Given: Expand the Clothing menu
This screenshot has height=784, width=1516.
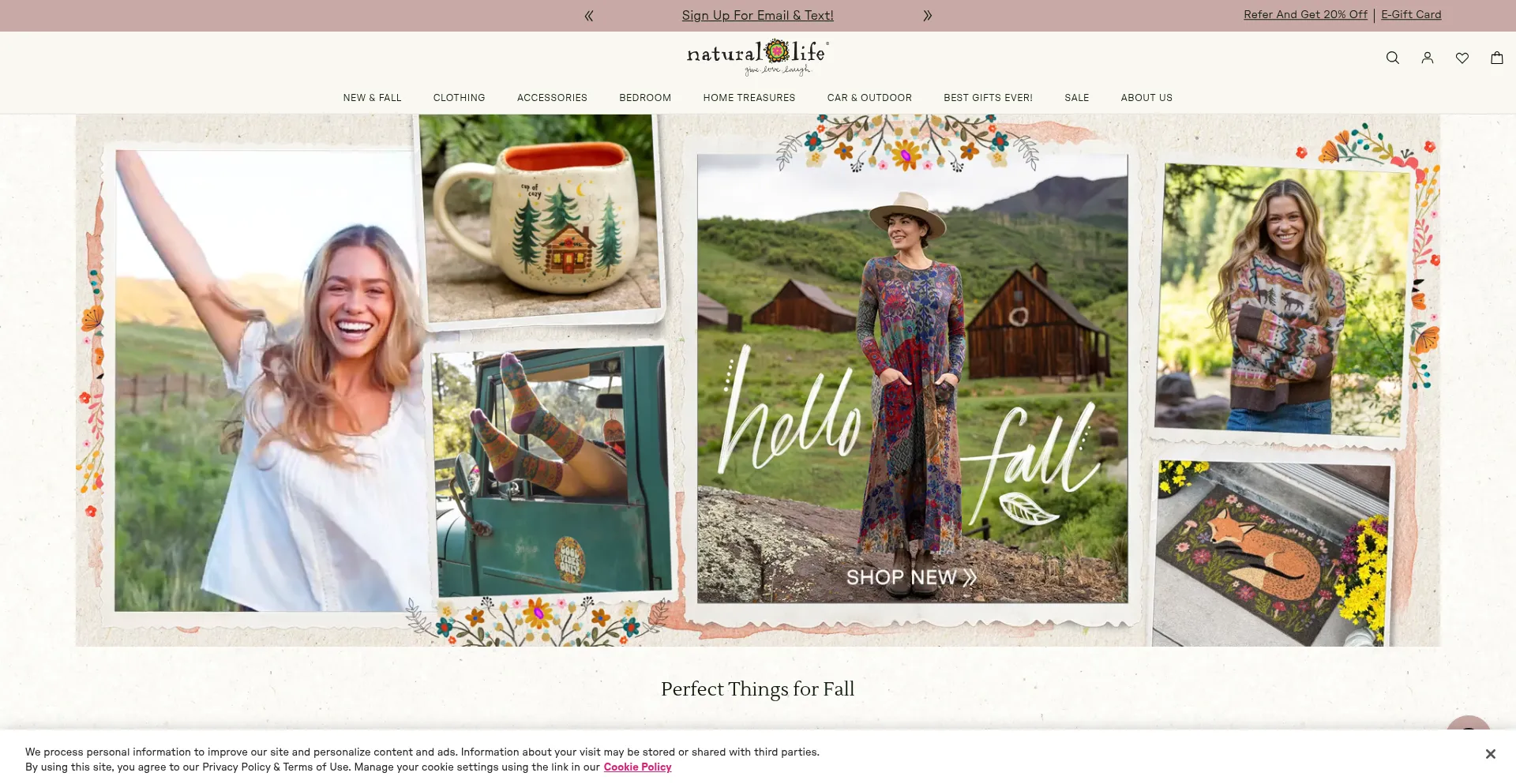Looking at the screenshot, I should pyautogui.click(x=460, y=98).
